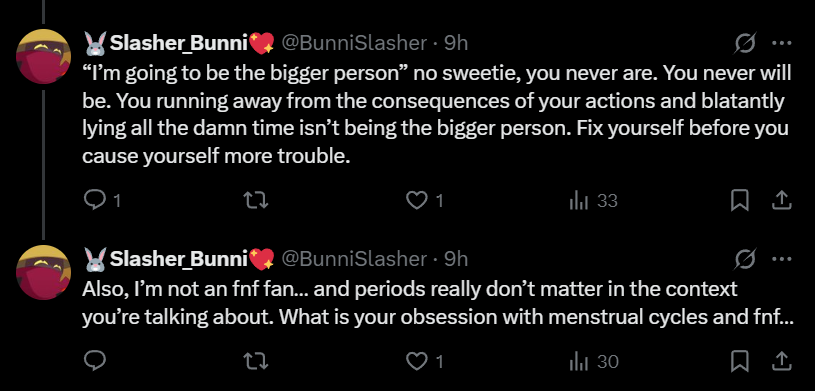Image resolution: width=815 pixels, height=391 pixels.
Task: Open @BunniSlasher handle on first tweet
Action: point(354,44)
